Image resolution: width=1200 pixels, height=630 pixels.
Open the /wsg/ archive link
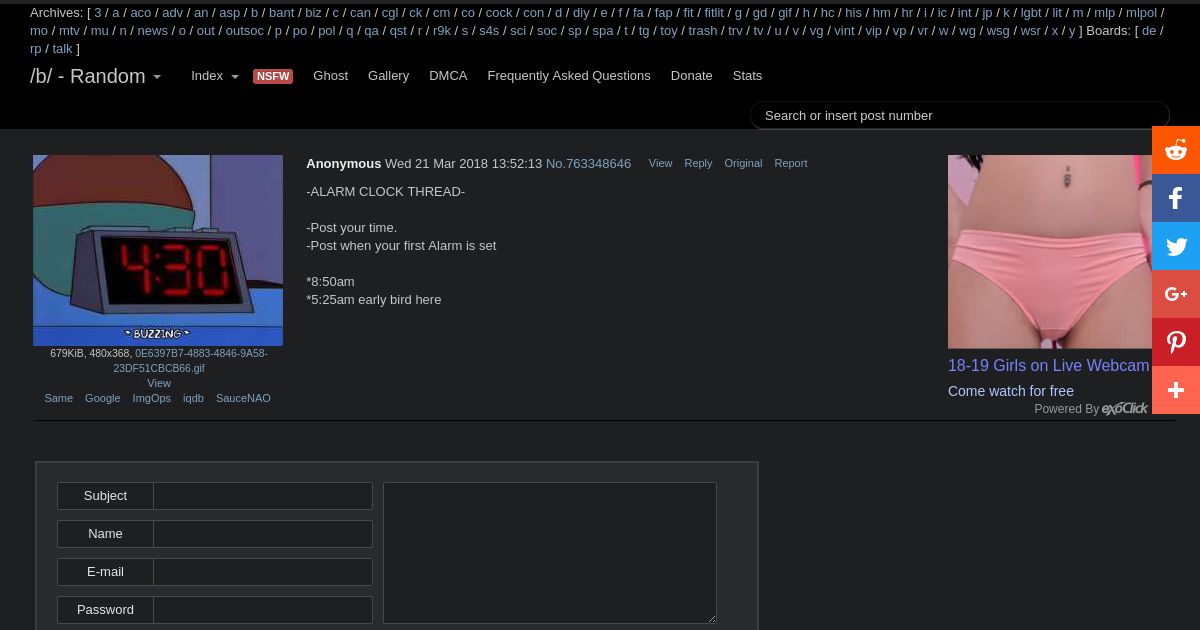click(998, 31)
